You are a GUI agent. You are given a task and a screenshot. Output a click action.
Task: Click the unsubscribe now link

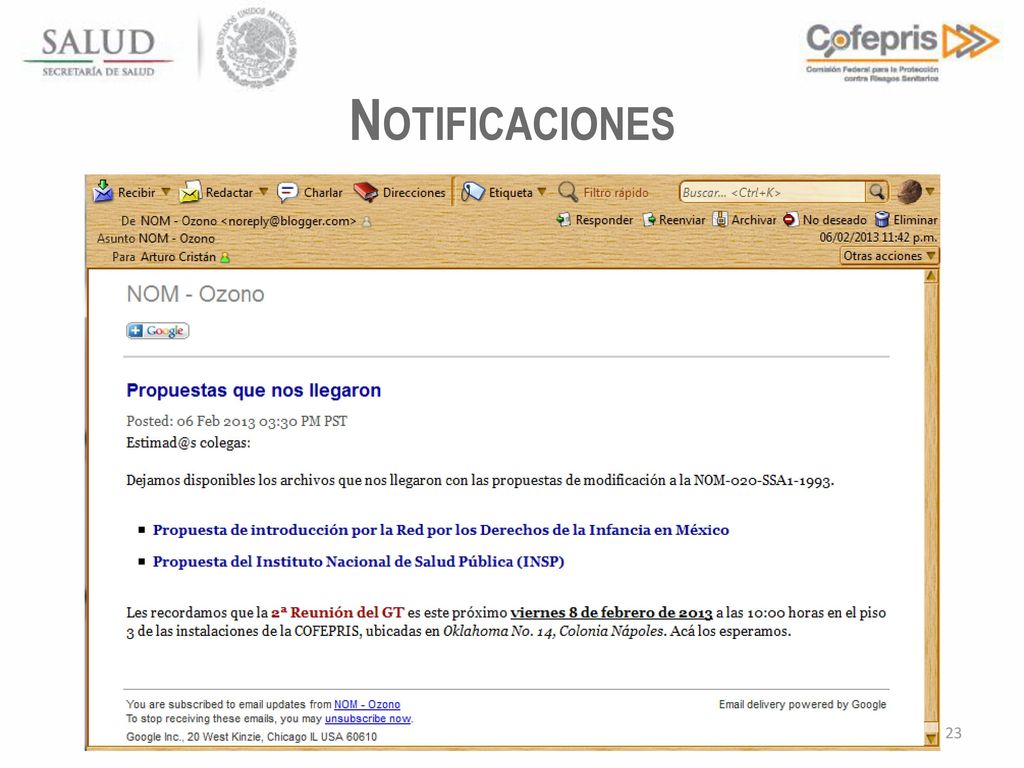coord(368,719)
